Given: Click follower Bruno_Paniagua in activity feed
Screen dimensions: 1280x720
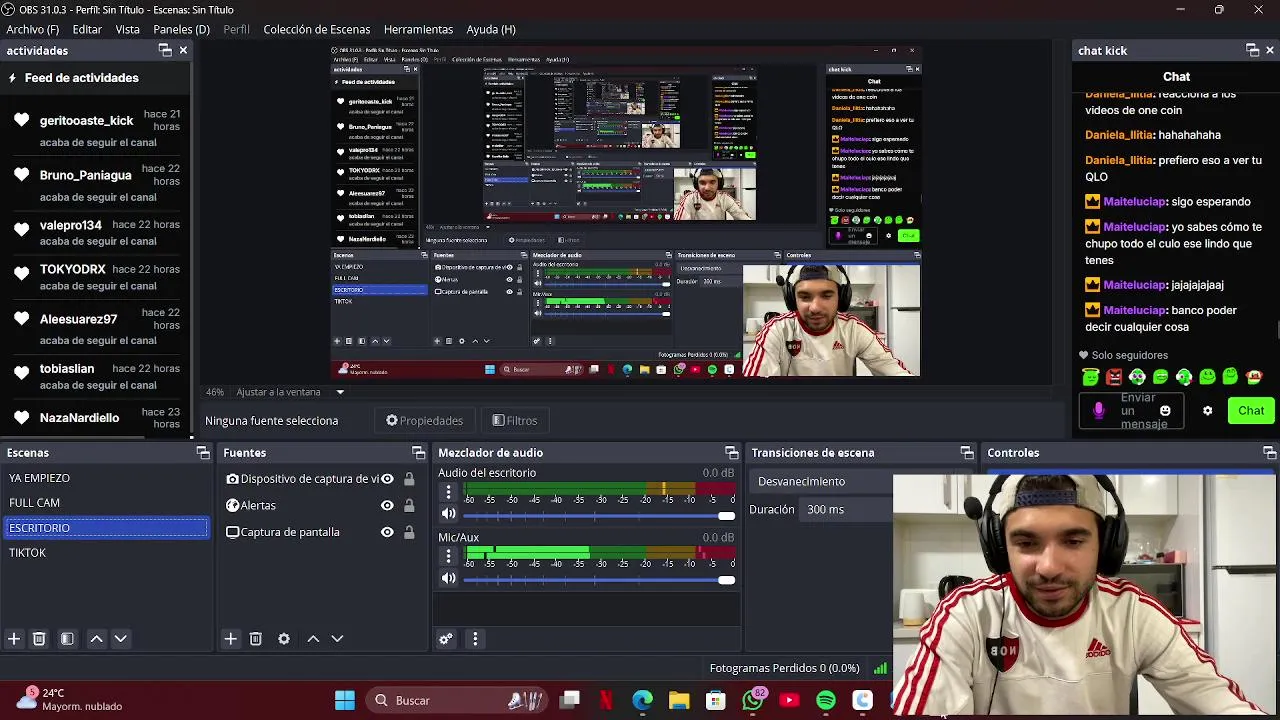Looking at the screenshot, I should tap(86, 175).
